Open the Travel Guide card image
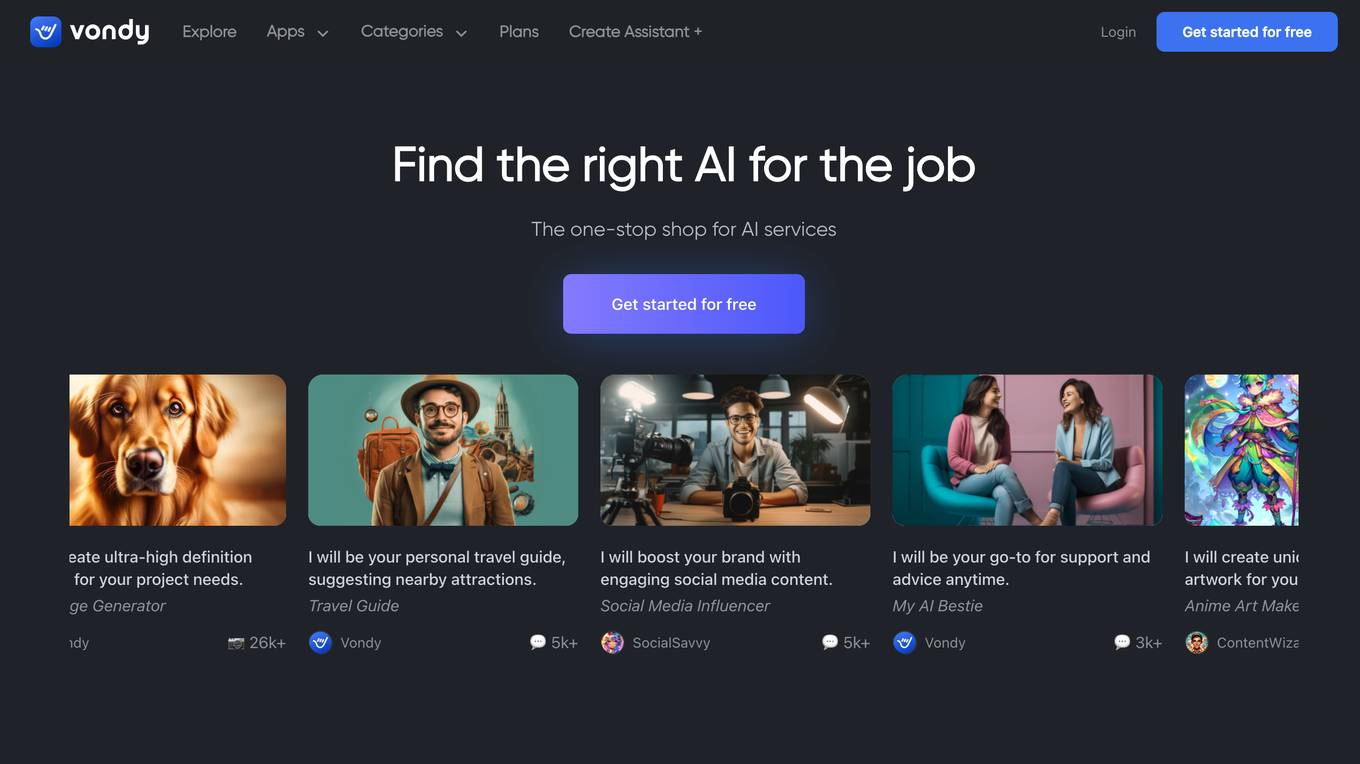 coord(443,450)
